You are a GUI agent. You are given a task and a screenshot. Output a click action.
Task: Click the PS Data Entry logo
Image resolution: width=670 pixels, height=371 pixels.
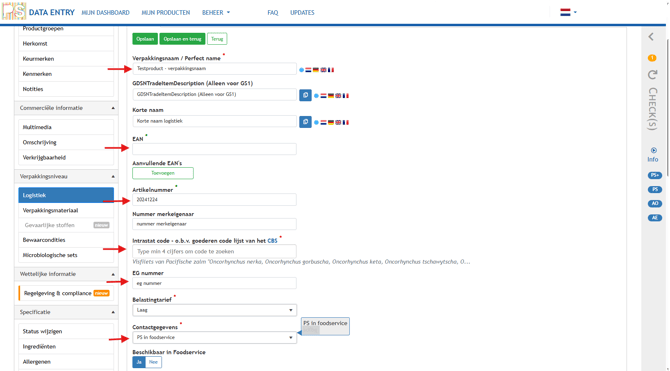(x=14, y=12)
